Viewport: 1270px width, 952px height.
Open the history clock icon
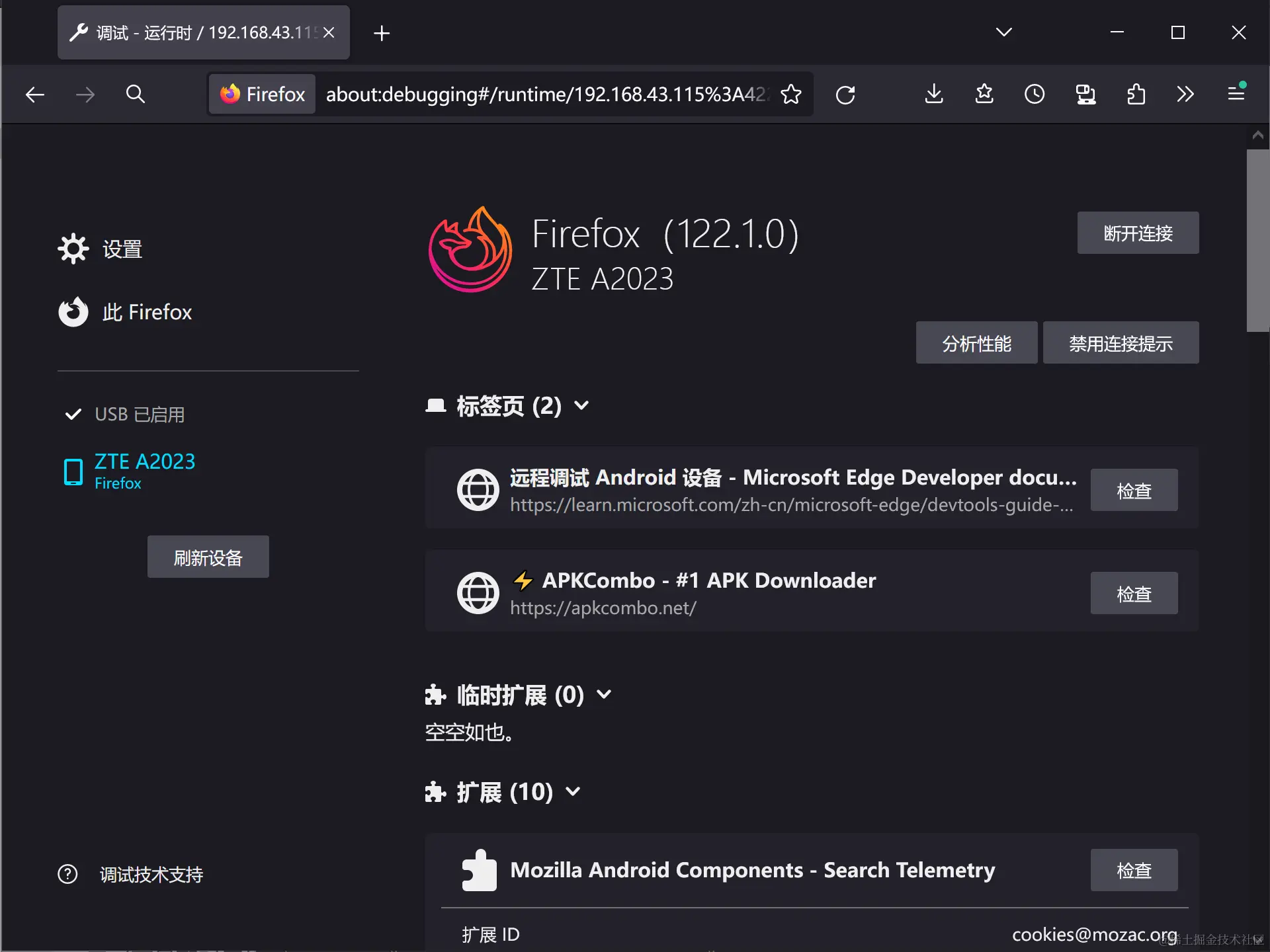1035,95
